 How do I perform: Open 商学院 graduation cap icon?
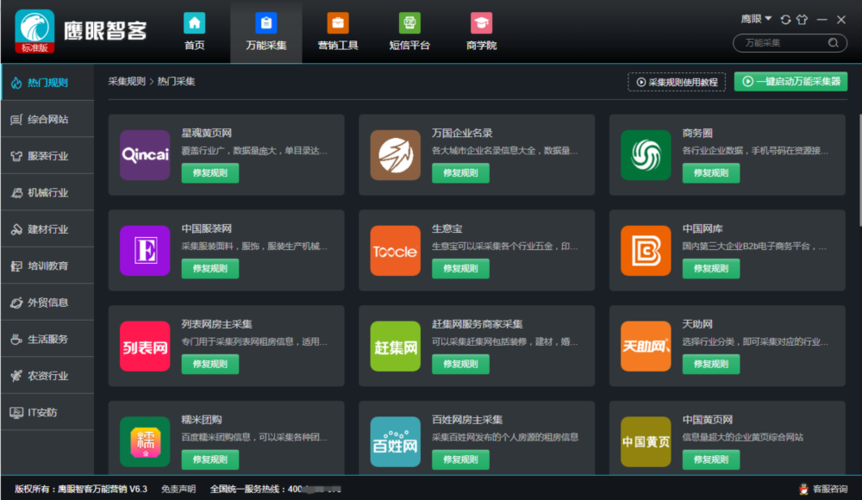482,23
